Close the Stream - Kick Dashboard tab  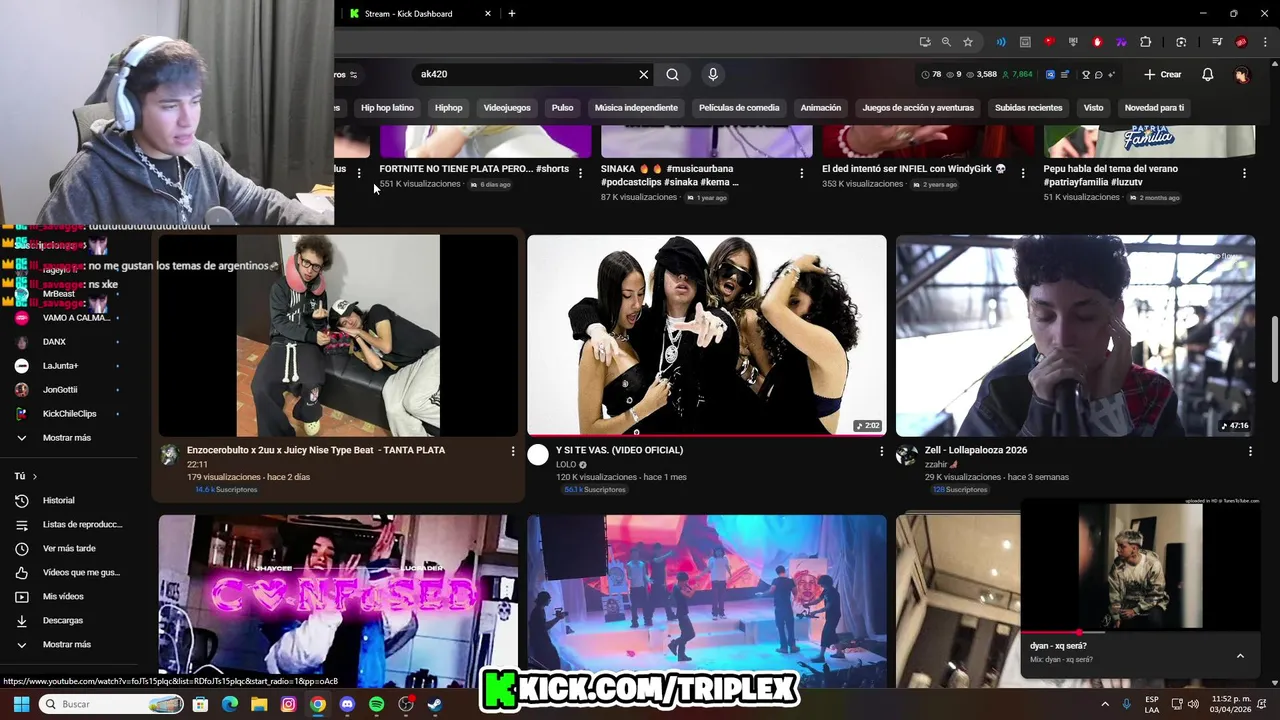click(x=488, y=13)
